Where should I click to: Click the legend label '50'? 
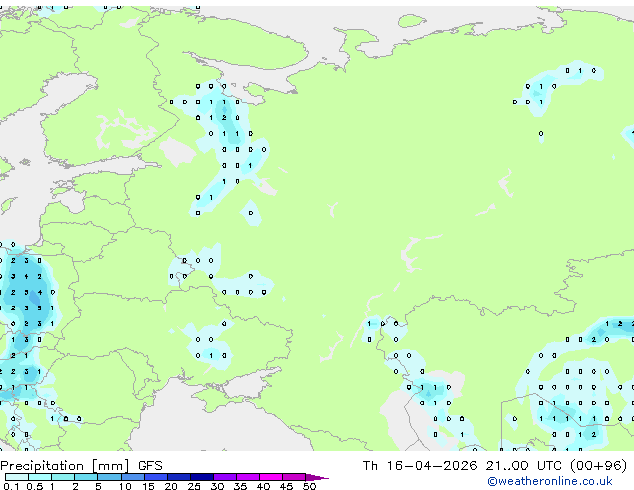click(309, 486)
